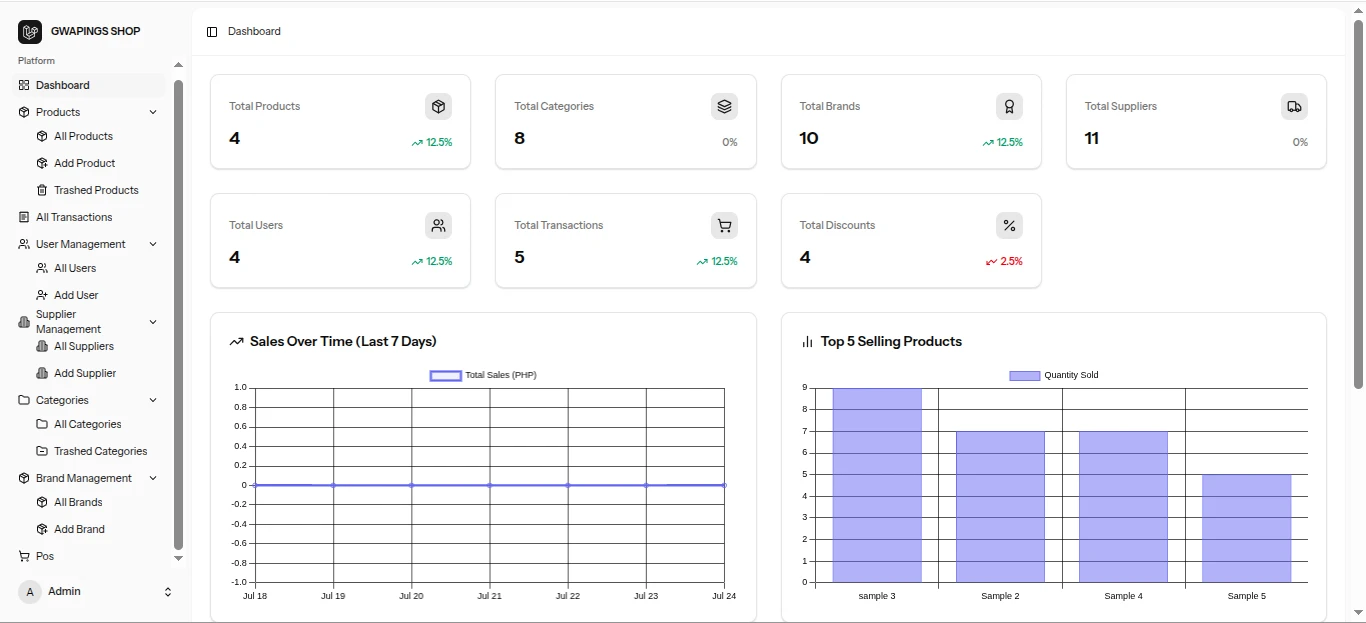This screenshot has width=1366, height=623.
Task: Collapse the Brand Management section chevron
Action: [153, 478]
